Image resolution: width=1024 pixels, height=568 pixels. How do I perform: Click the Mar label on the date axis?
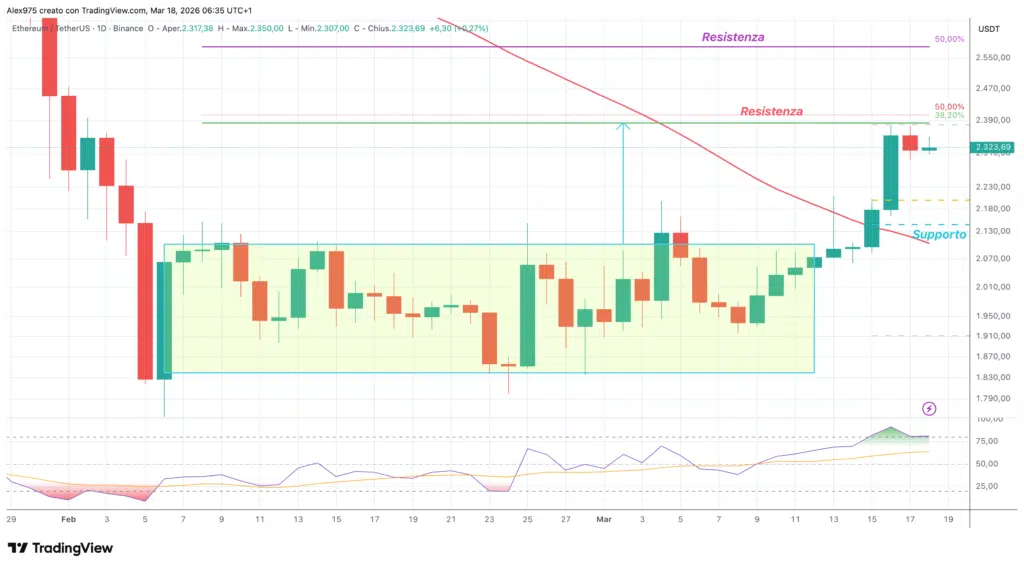pyautogui.click(x=603, y=520)
